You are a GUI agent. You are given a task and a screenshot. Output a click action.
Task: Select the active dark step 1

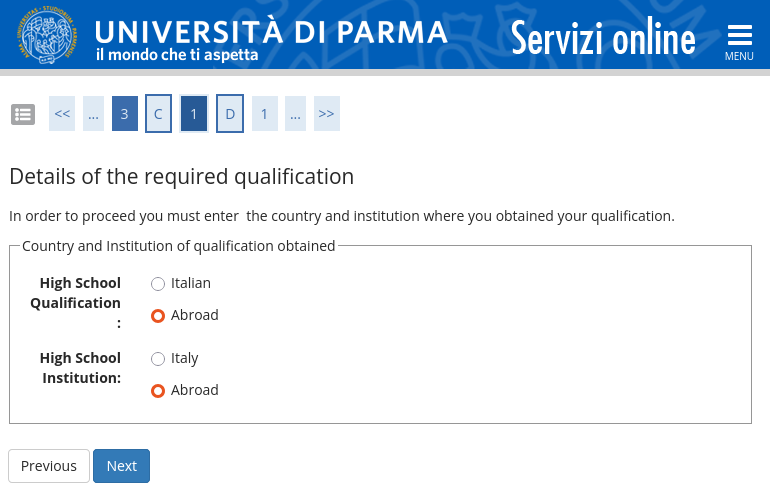click(x=194, y=114)
